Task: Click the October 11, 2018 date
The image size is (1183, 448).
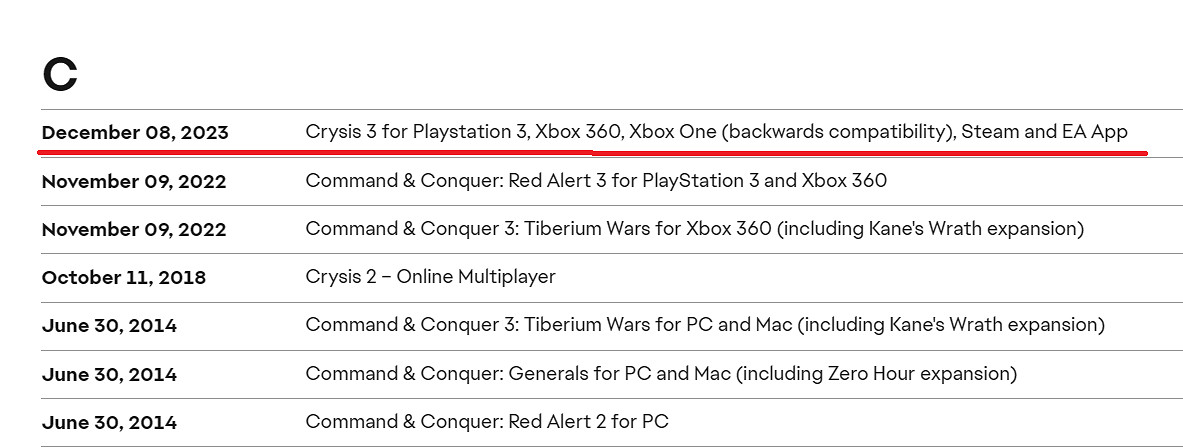Action: 124,278
